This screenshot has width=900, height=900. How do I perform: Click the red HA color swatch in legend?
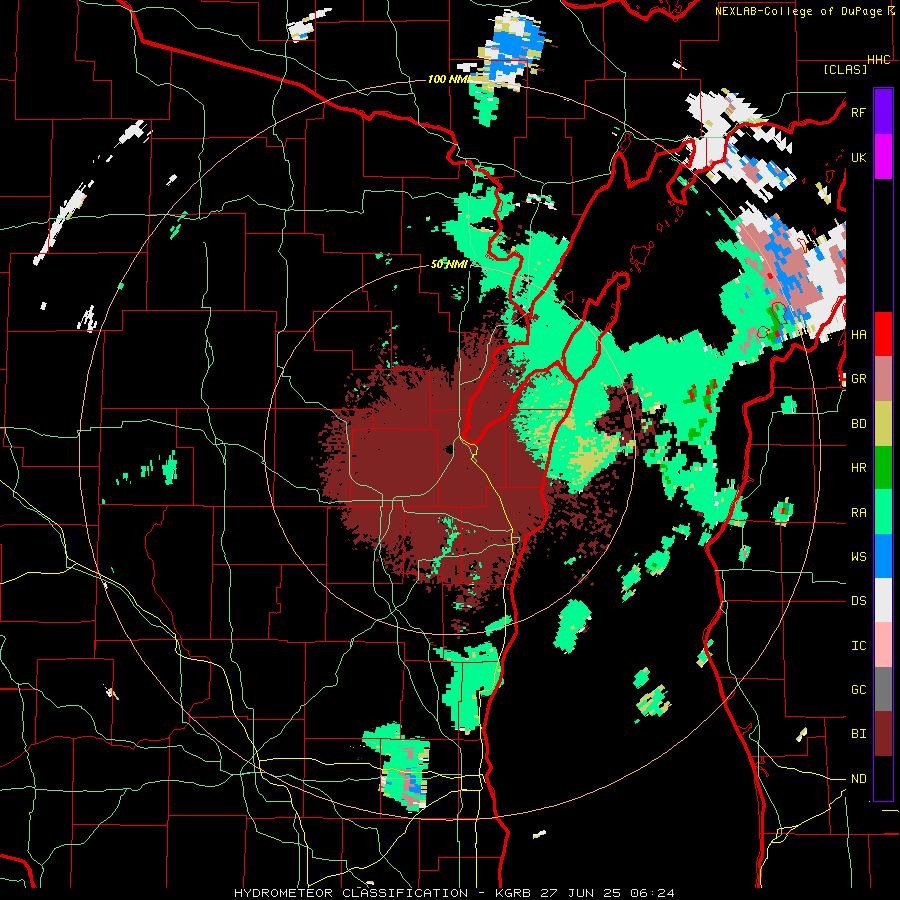point(883,334)
